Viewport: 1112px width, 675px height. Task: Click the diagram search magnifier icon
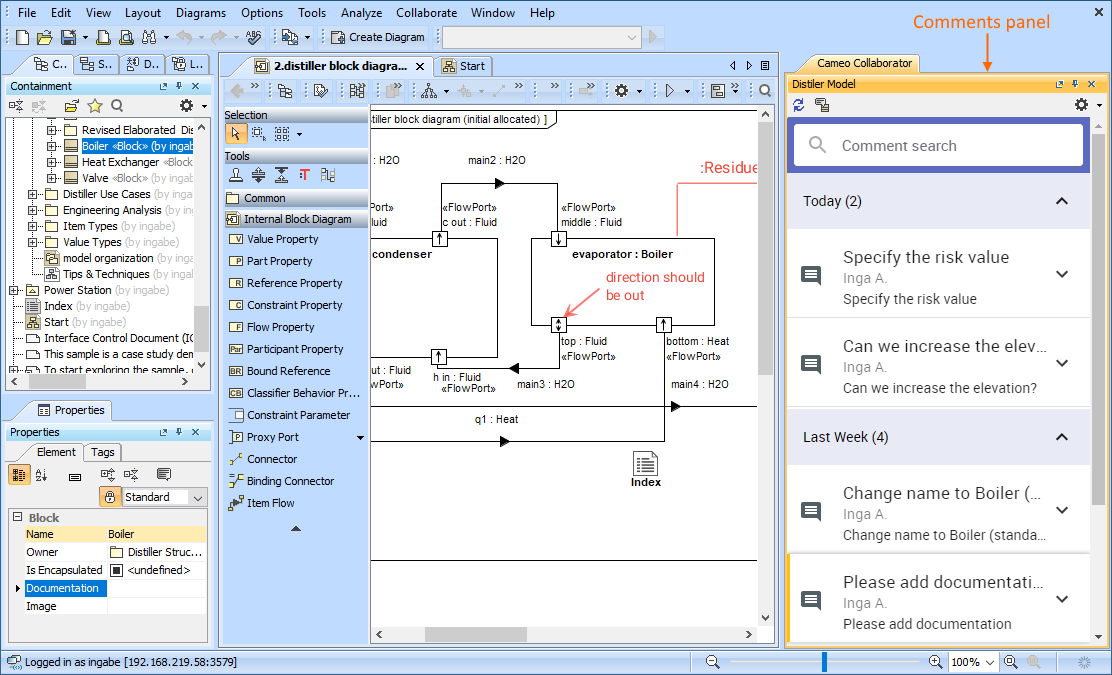(765, 91)
